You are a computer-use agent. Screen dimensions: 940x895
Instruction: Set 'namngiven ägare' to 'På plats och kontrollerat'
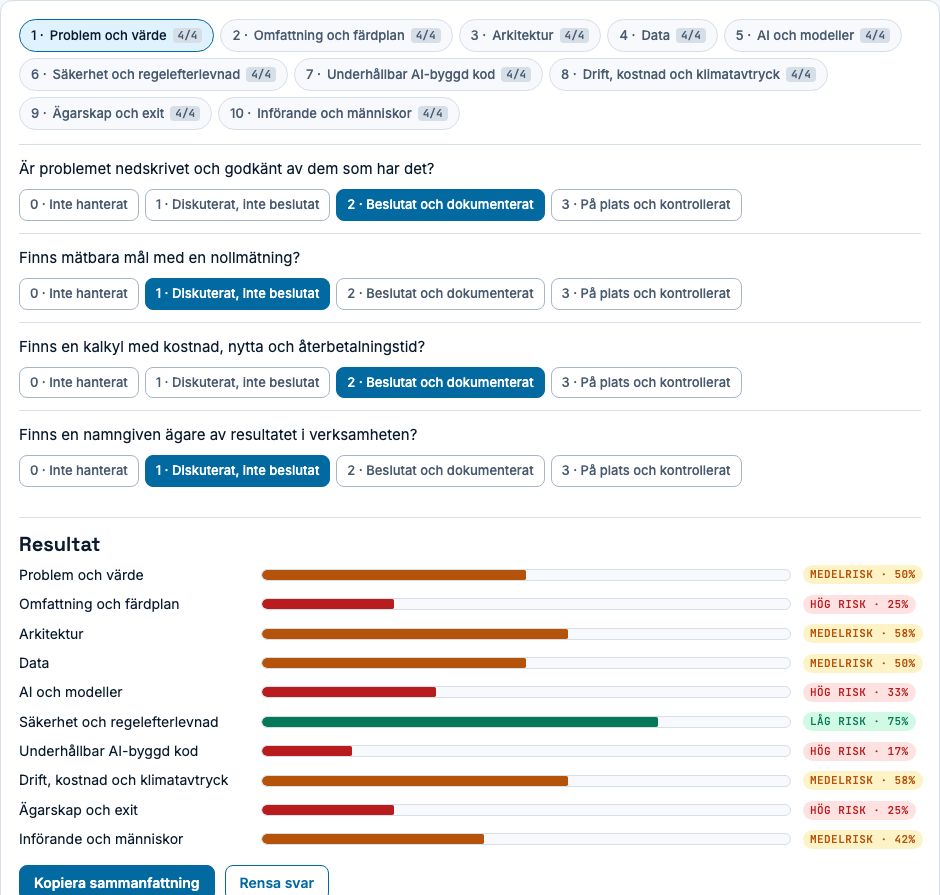click(x=646, y=471)
